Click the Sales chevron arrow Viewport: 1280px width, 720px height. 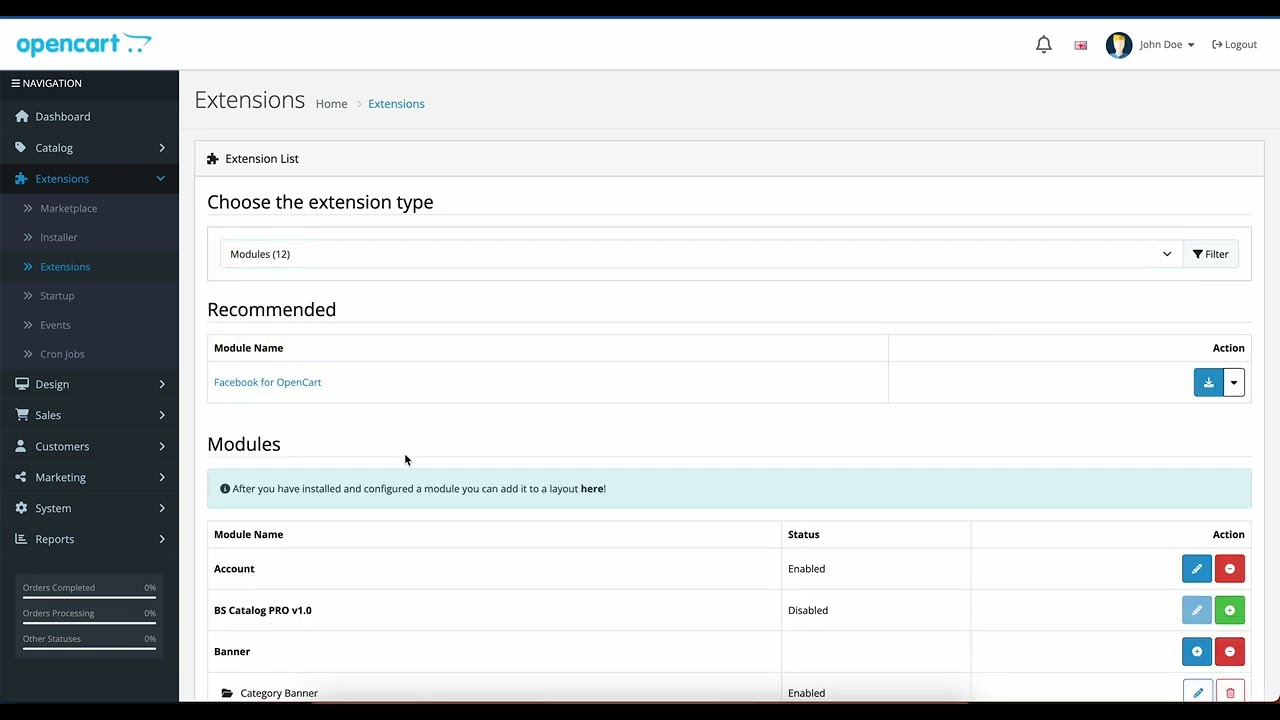(x=162, y=415)
